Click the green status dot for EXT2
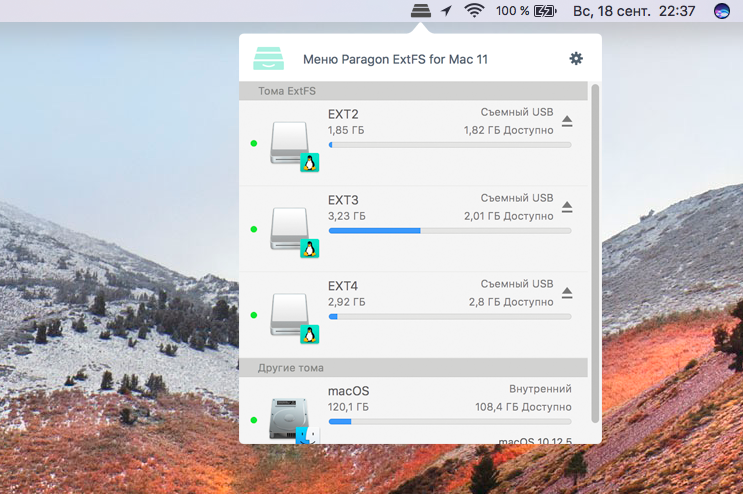This screenshot has height=494, width=743. click(x=254, y=143)
